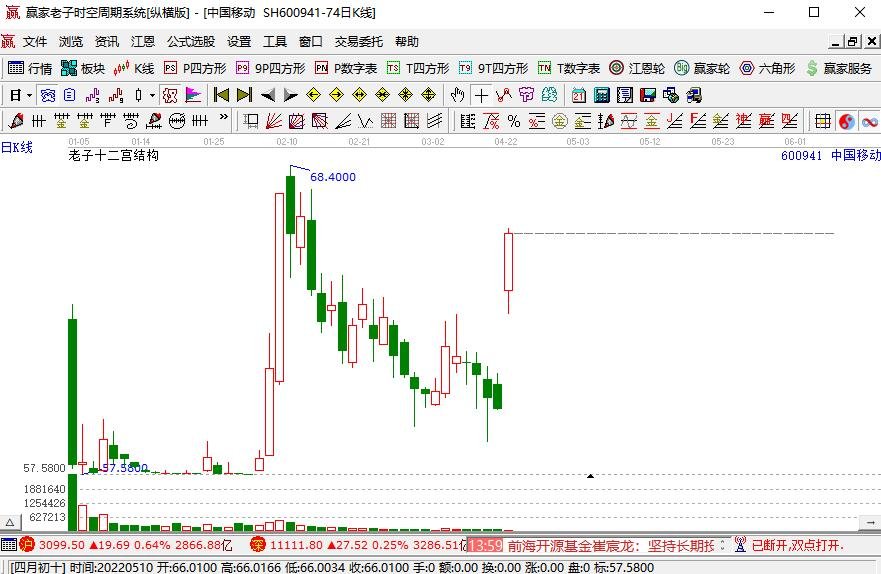Click yellow diamond horizontal-compress icon
The width and height of the screenshot is (881, 574).
click(x=383, y=95)
